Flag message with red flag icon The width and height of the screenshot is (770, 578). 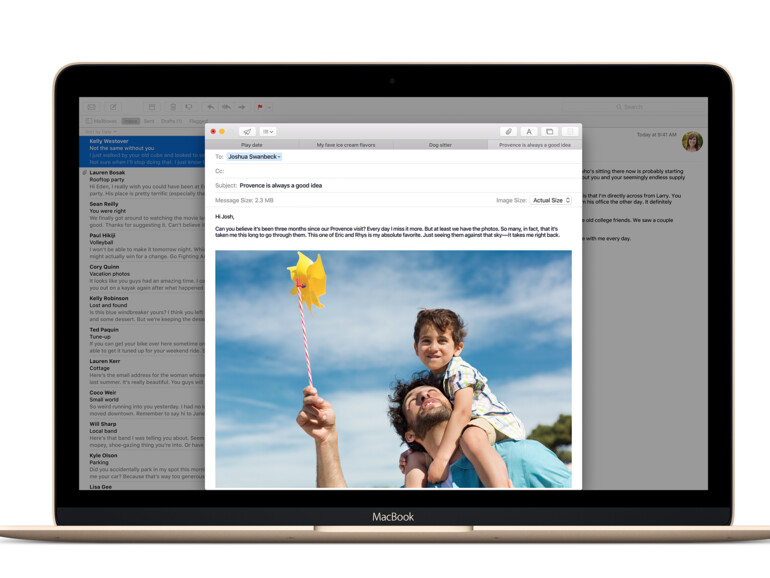[260, 107]
